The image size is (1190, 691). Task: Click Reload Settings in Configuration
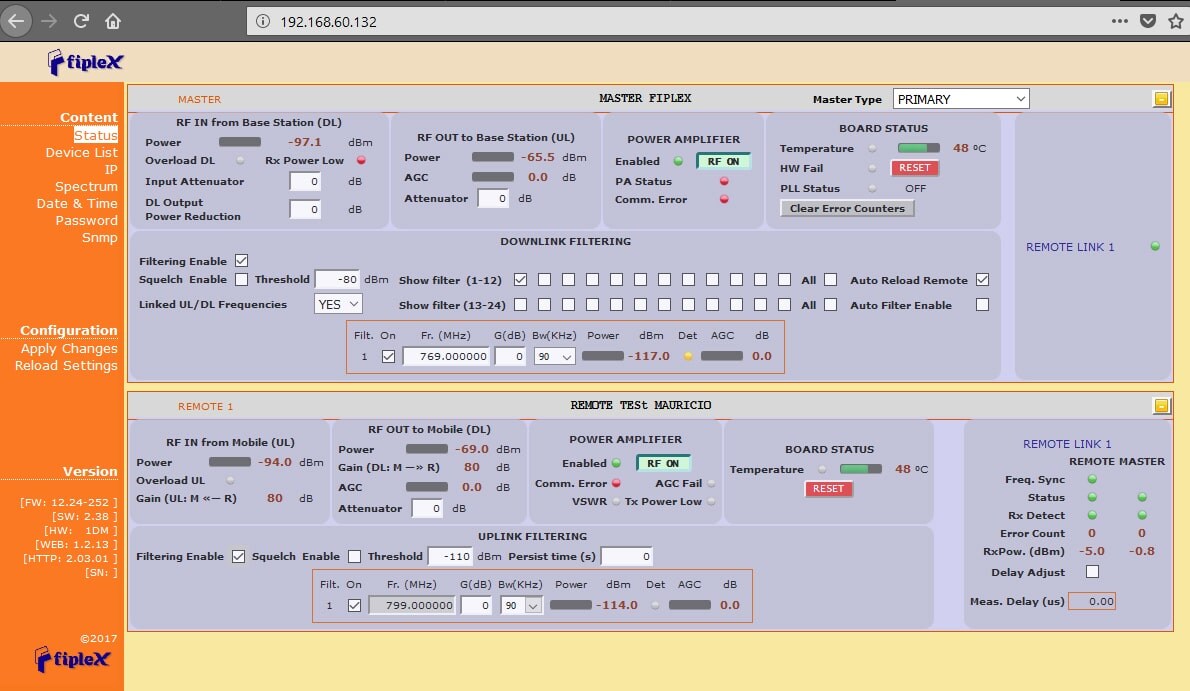pyautogui.click(x=66, y=365)
